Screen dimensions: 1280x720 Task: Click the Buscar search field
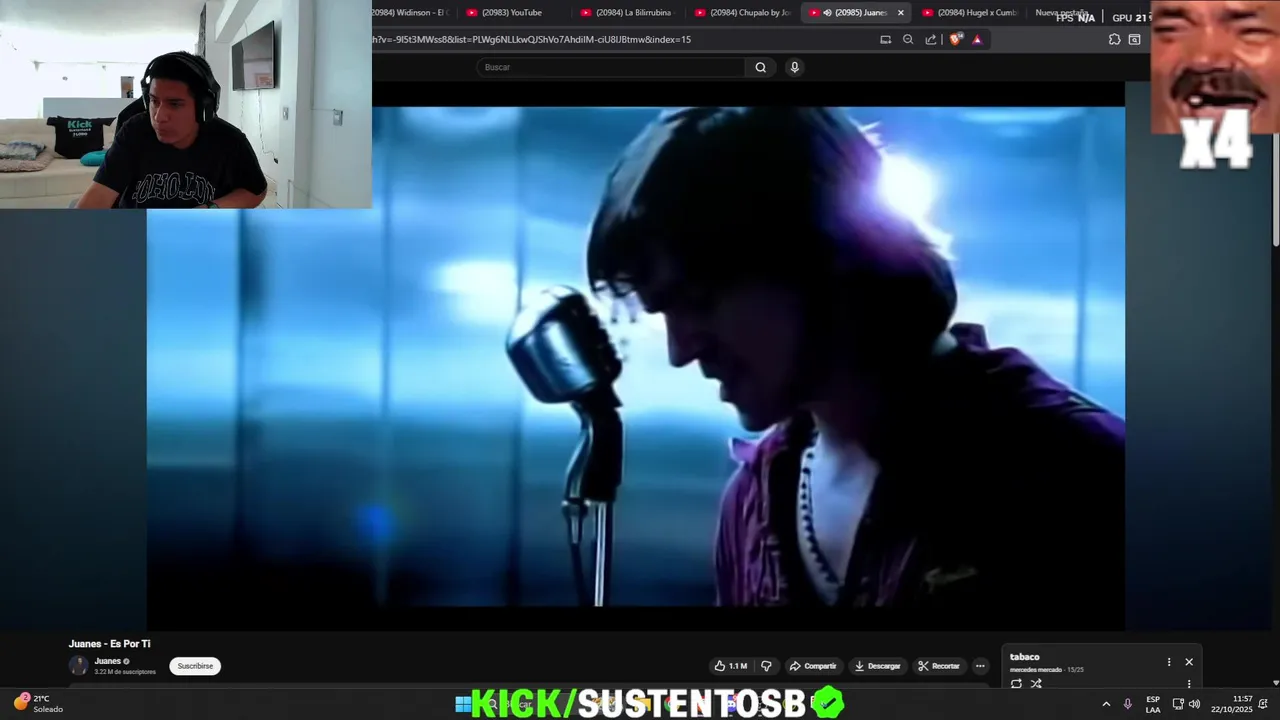(610, 67)
